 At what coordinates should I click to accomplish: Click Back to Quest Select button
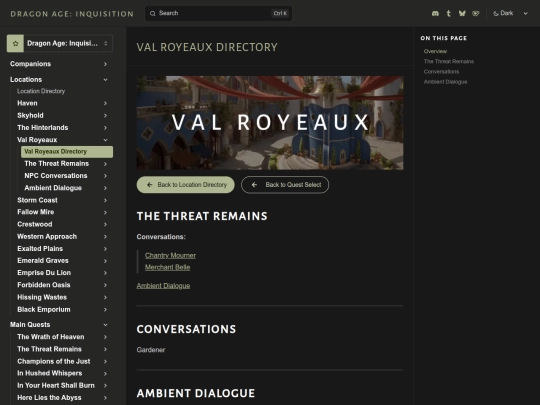pyautogui.click(x=285, y=185)
